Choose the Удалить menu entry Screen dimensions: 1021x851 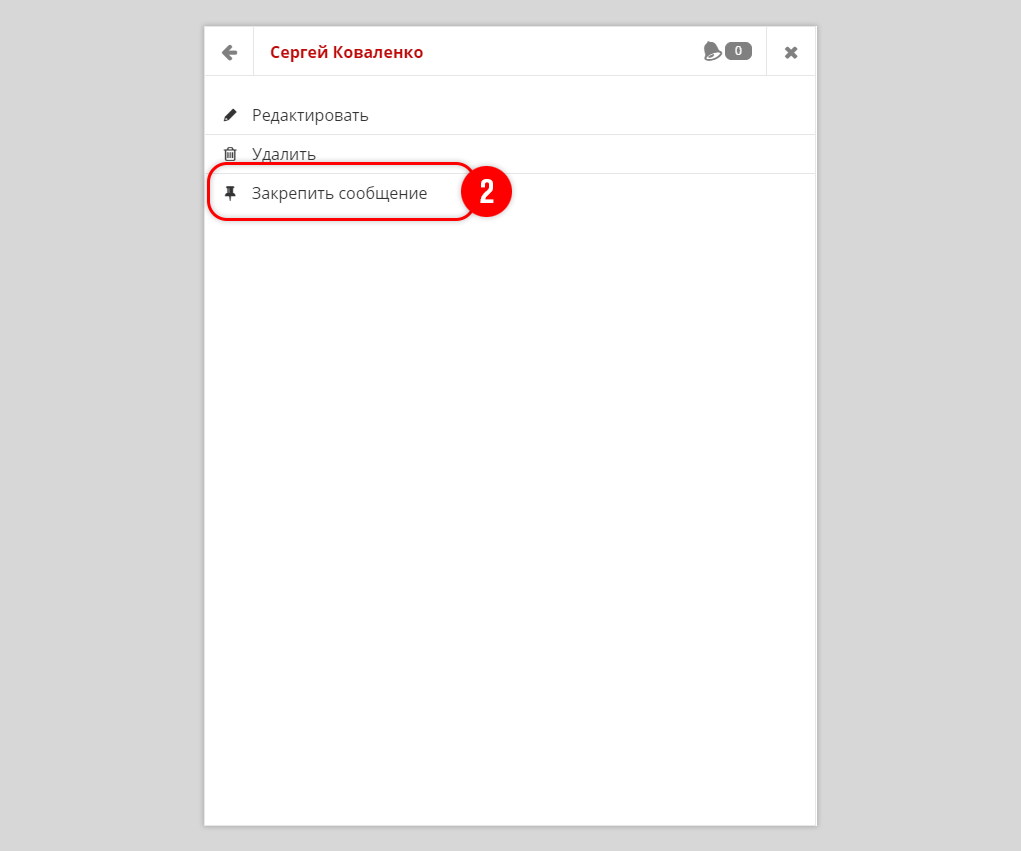tap(510, 154)
